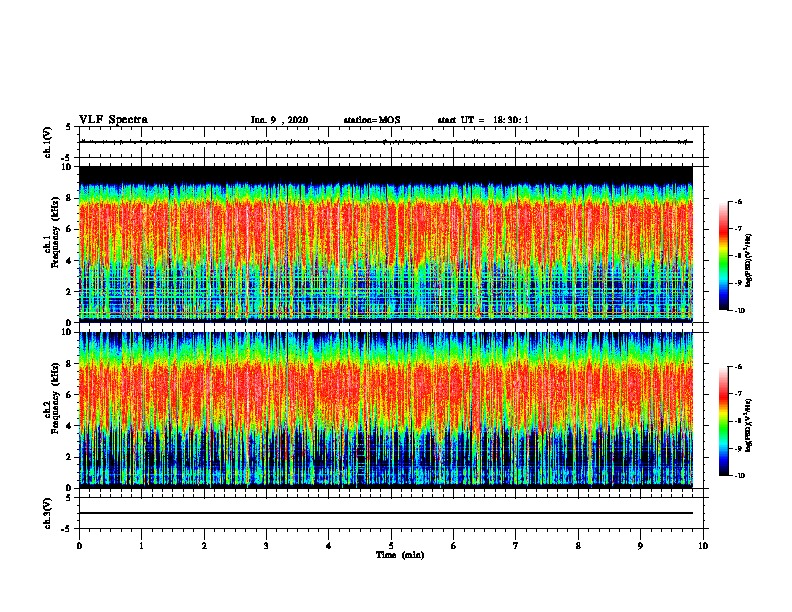This screenshot has width=792, height=612.
Task: Click the ch.2 "Frequency (kHz)" axis label
Action: [55, 398]
